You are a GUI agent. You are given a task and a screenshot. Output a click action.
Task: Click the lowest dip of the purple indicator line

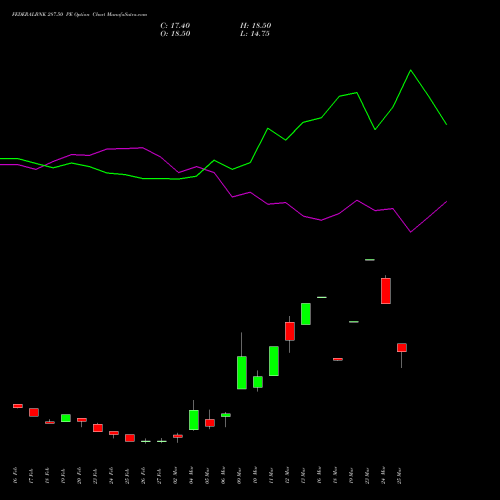click(x=410, y=232)
